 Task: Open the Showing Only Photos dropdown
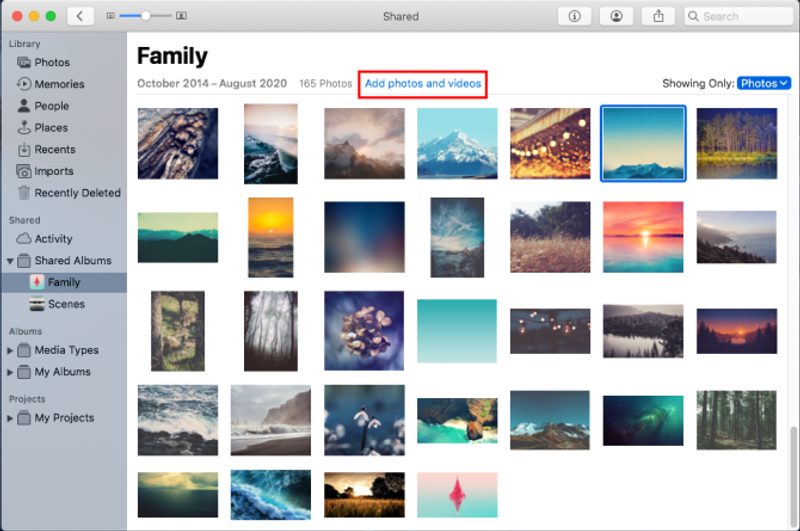764,84
